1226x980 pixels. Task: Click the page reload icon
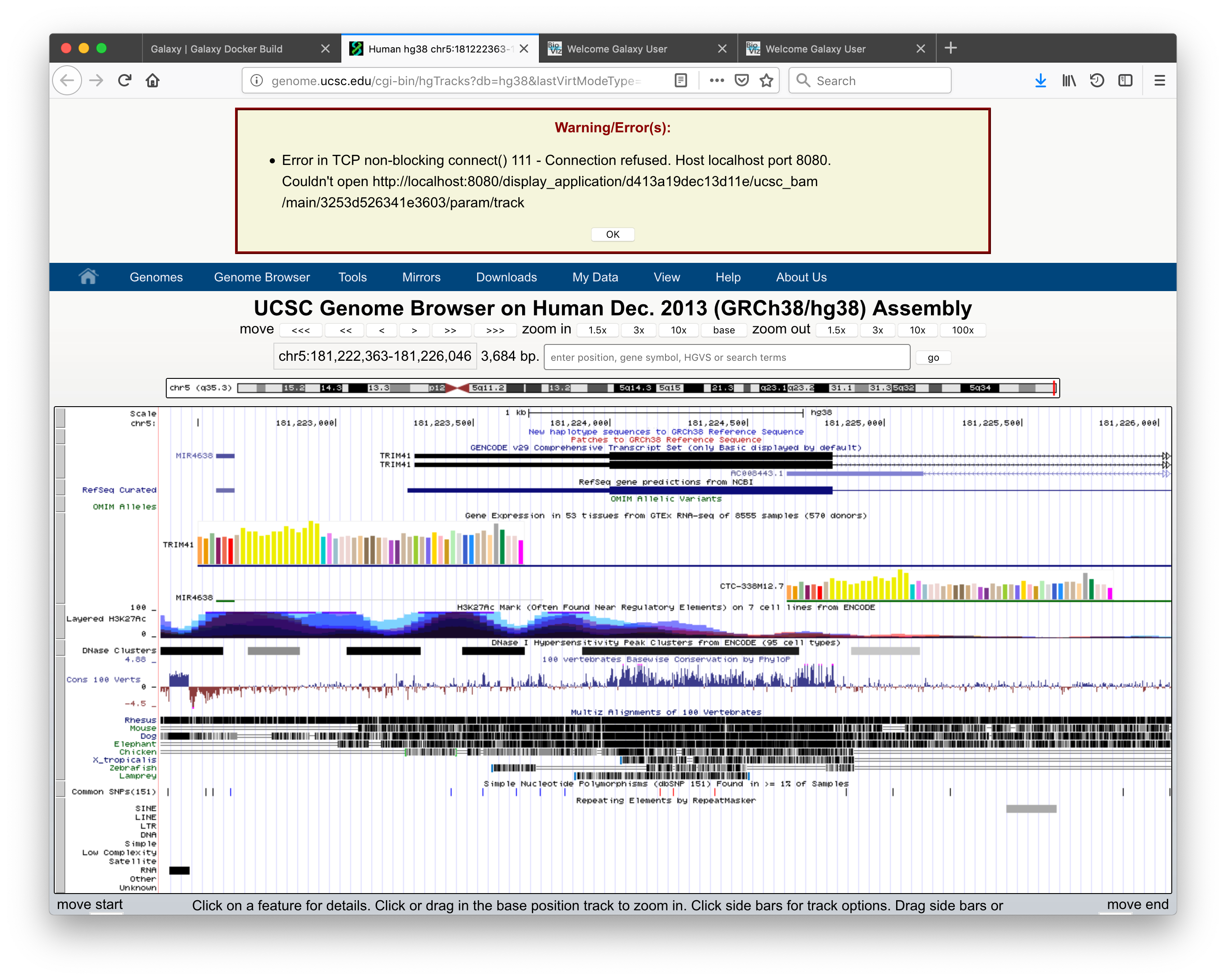coord(124,80)
